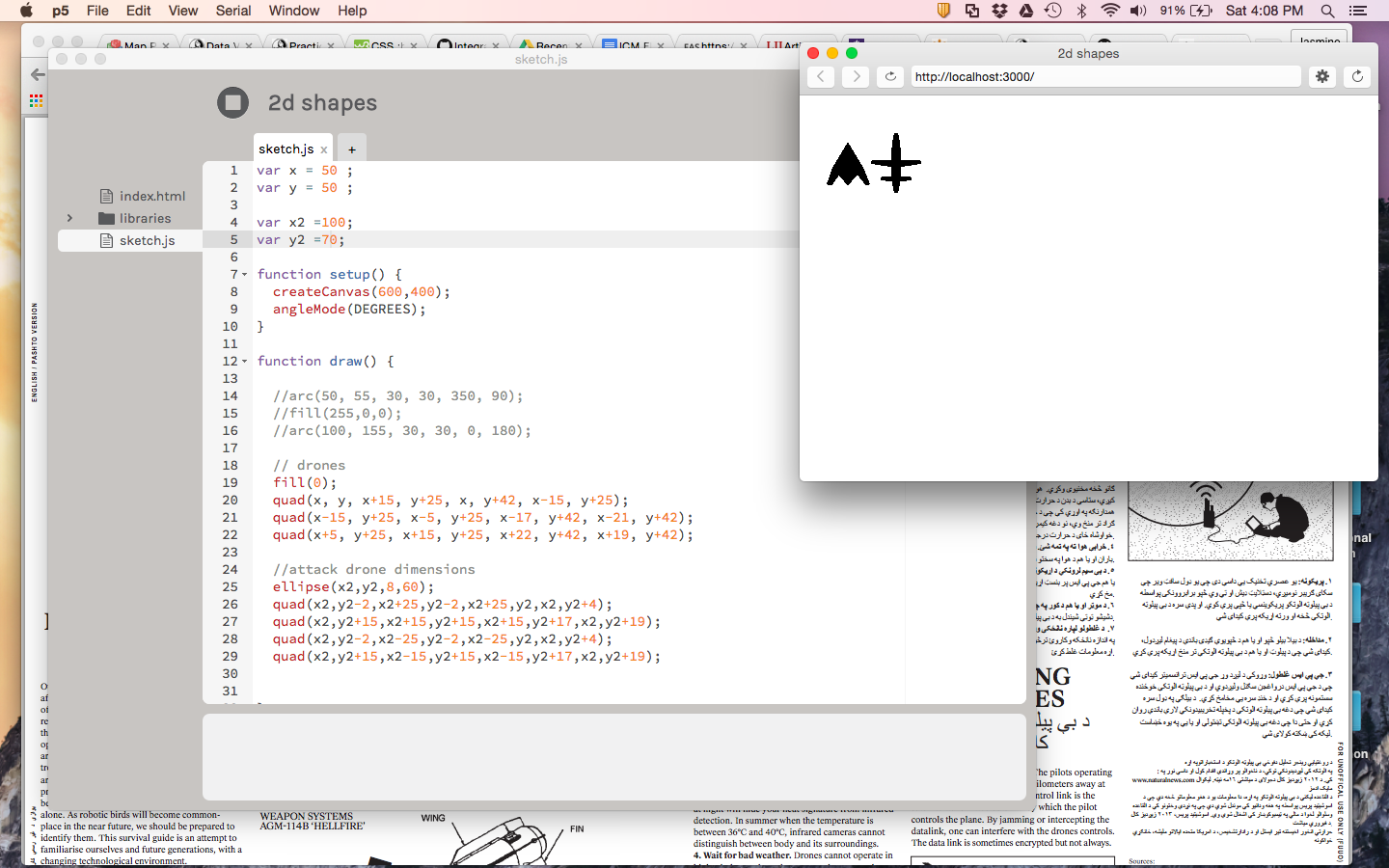Collapse the setup function at line 7
The image size is (1389, 868).
click(x=245, y=275)
